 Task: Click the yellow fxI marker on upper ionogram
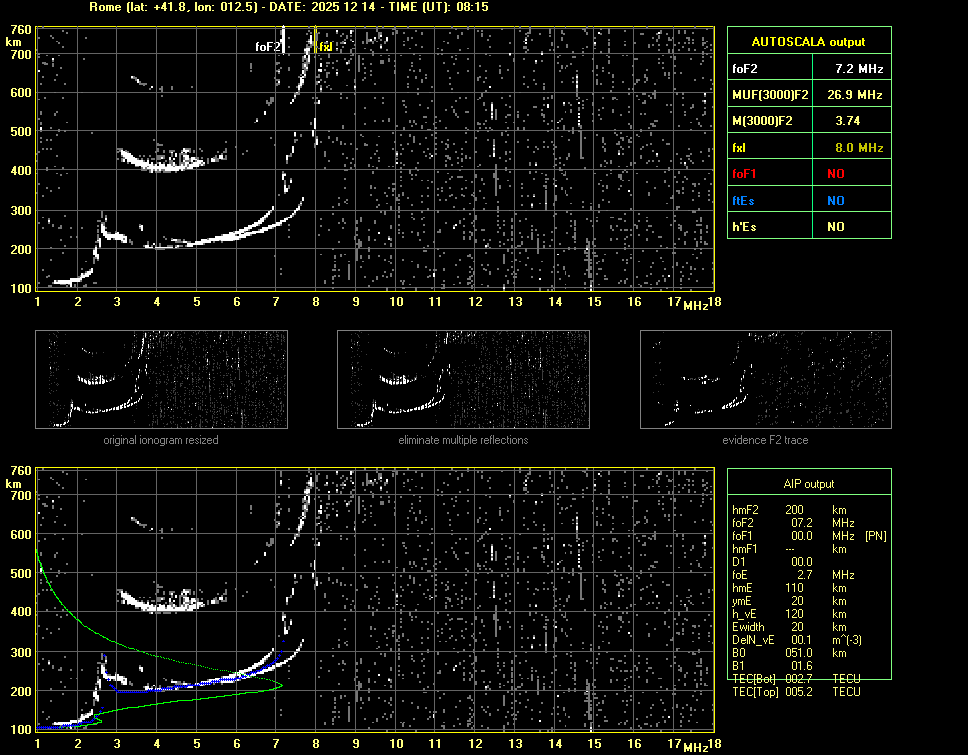pyautogui.click(x=325, y=47)
